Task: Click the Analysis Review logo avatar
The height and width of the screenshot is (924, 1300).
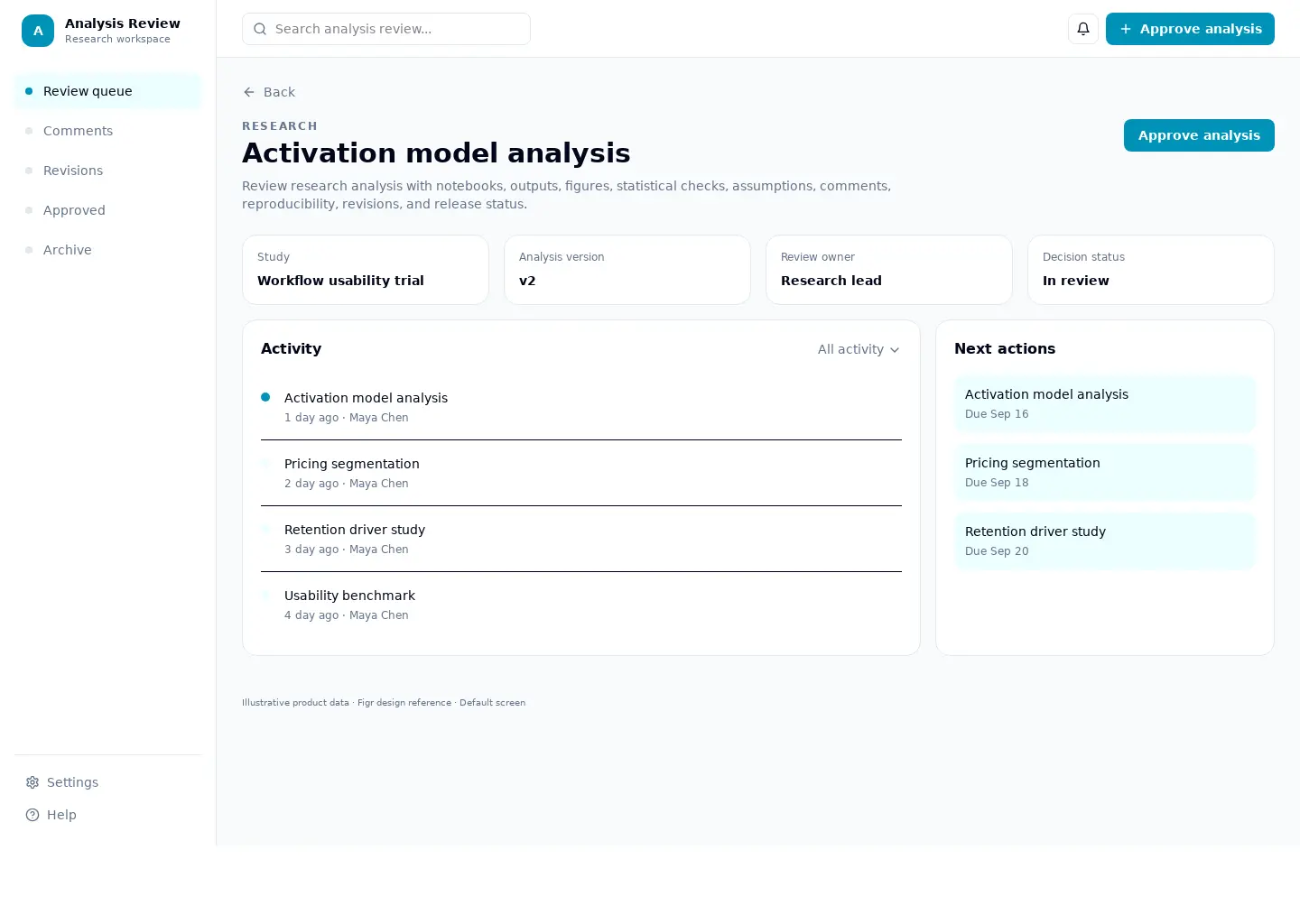Action: click(x=38, y=31)
